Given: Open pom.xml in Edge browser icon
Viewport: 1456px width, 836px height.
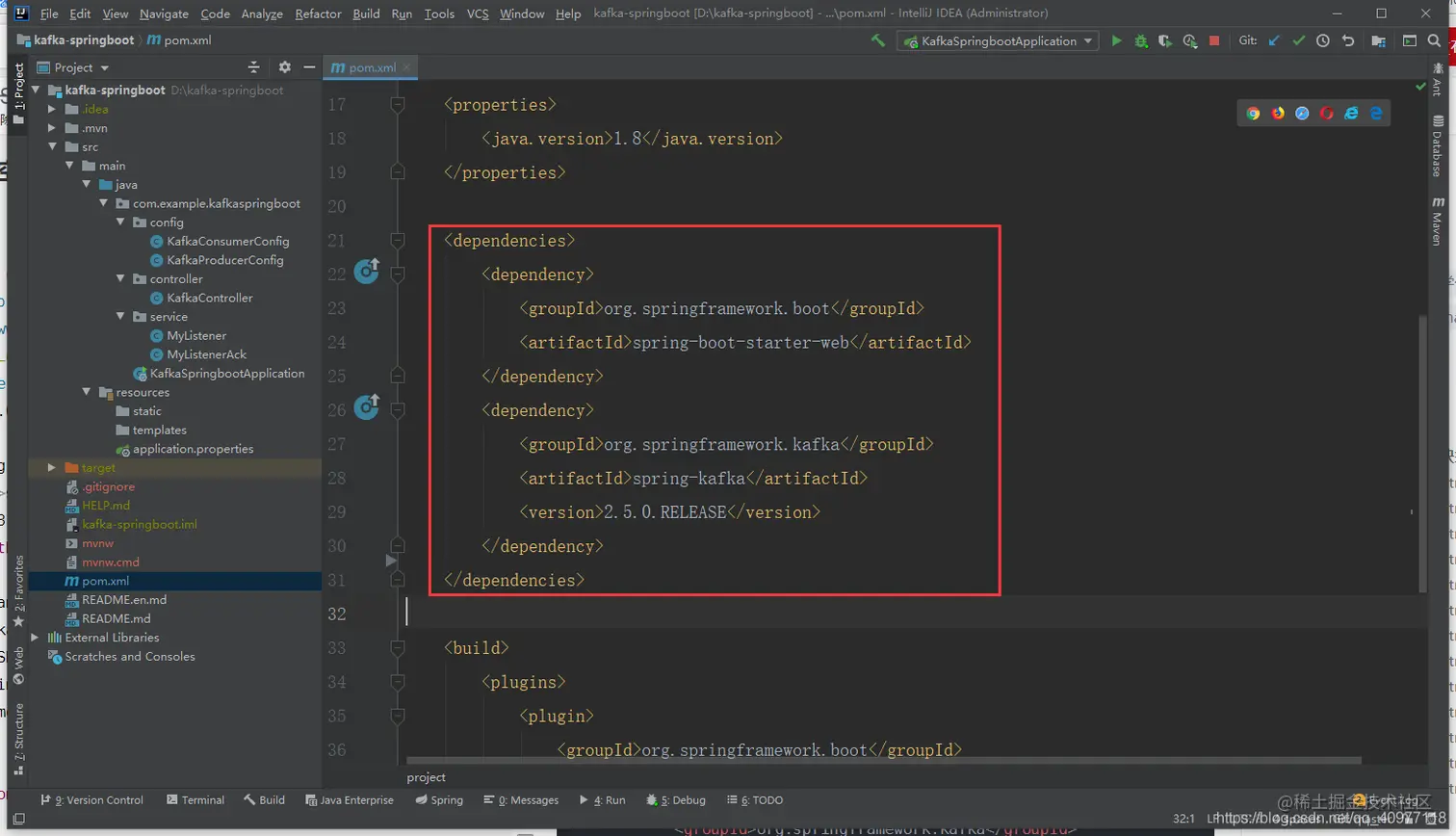Looking at the screenshot, I should (x=1376, y=114).
